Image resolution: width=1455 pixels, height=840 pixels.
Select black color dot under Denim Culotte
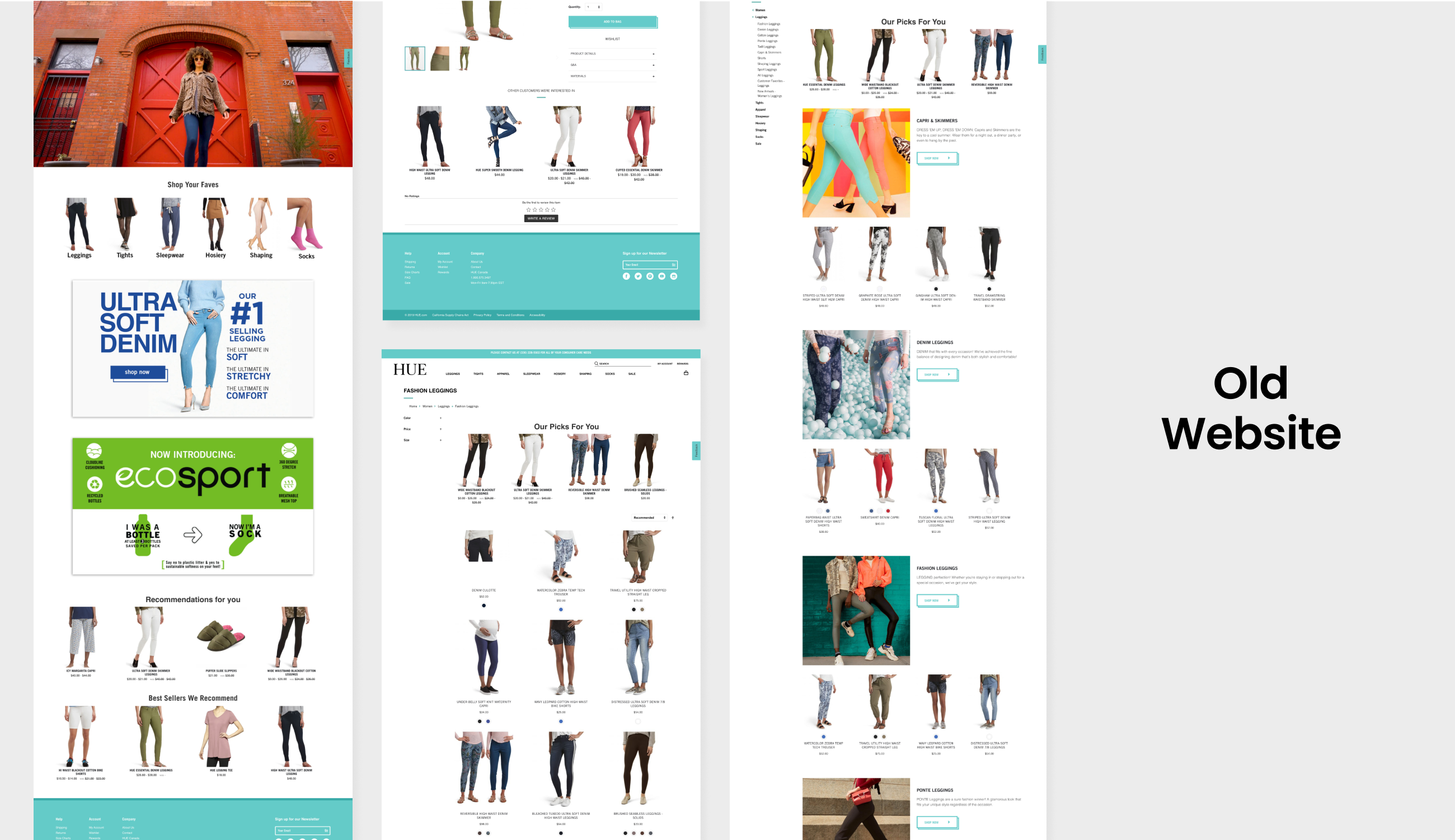[484, 606]
